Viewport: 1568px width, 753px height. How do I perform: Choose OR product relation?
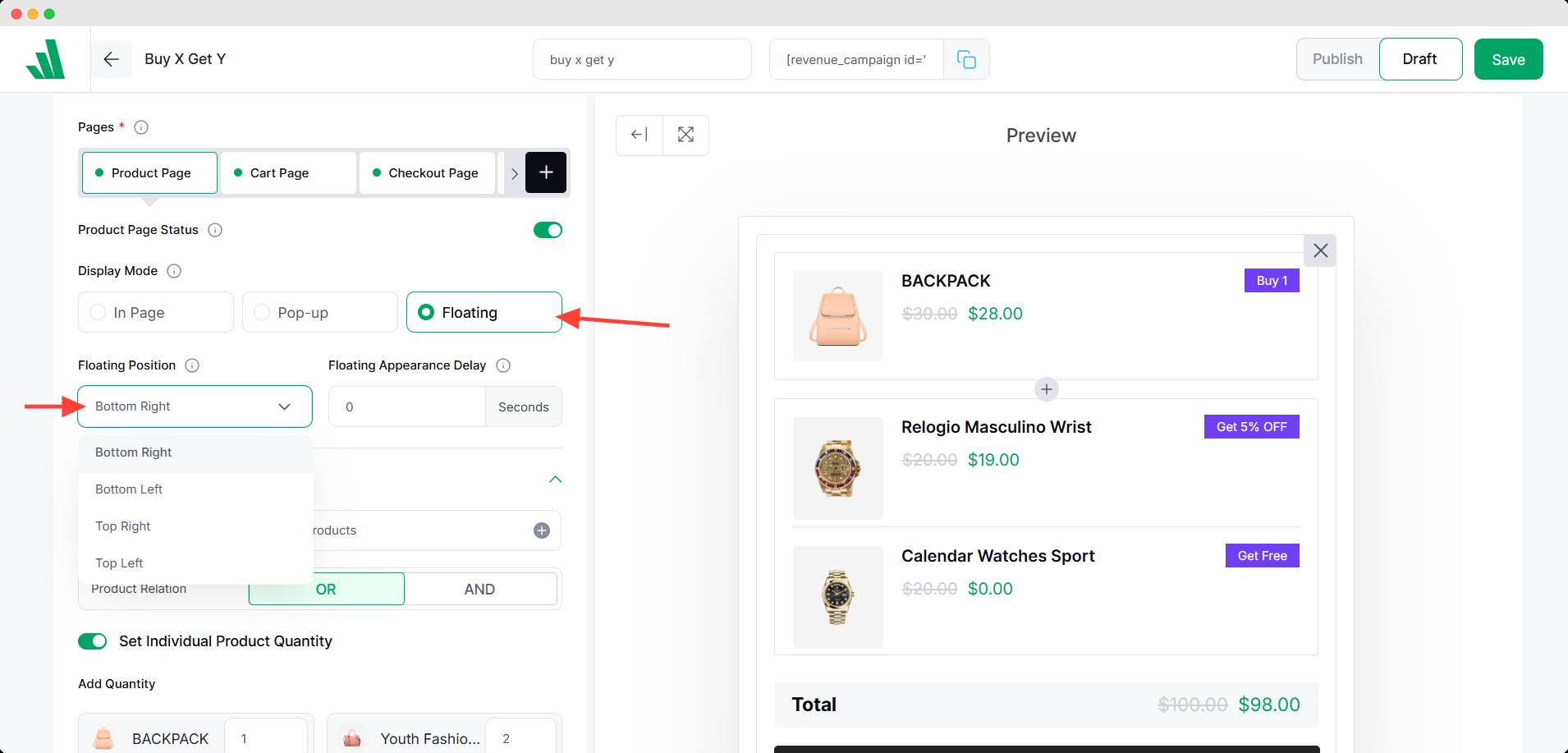327,589
